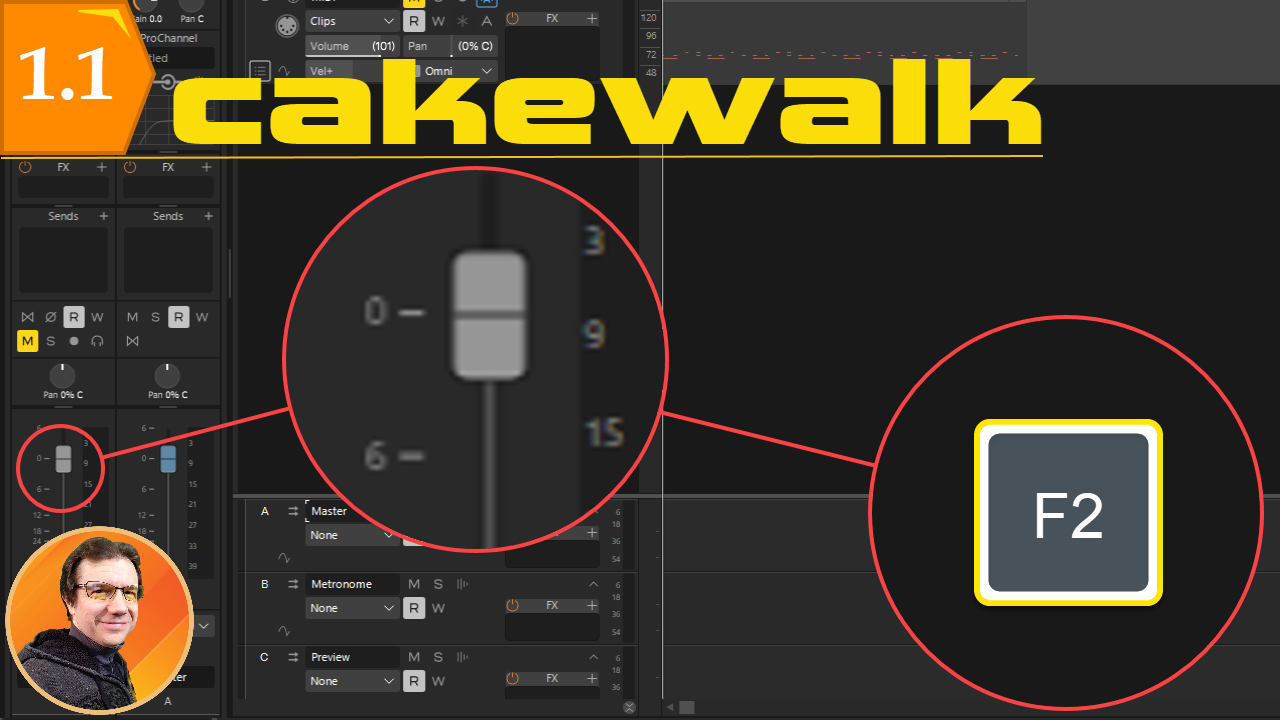1280x720 pixels.
Task: Solo the left mixer strip
Action: point(51,341)
